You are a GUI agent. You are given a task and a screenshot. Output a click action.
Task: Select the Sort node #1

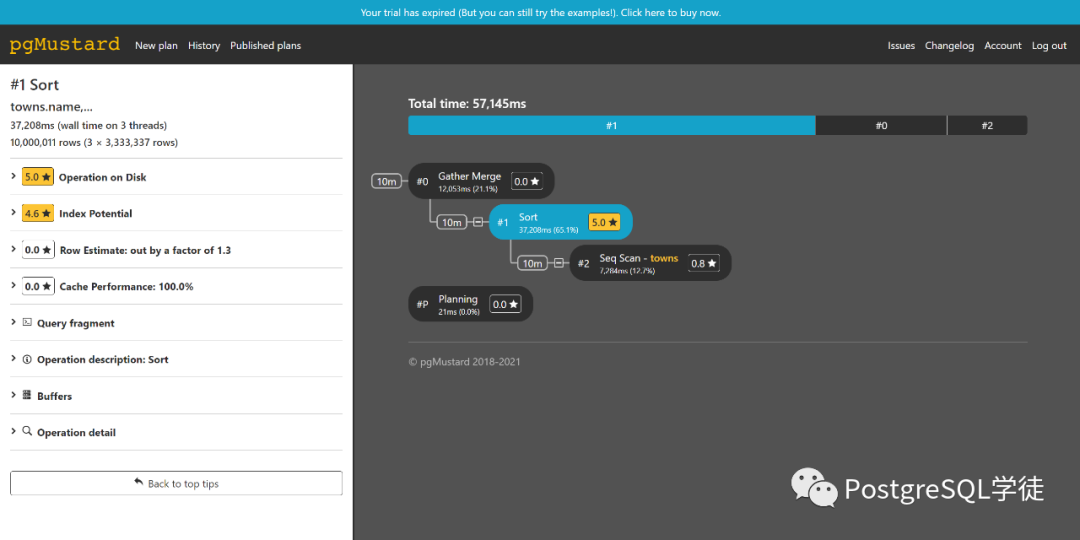coord(561,222)
